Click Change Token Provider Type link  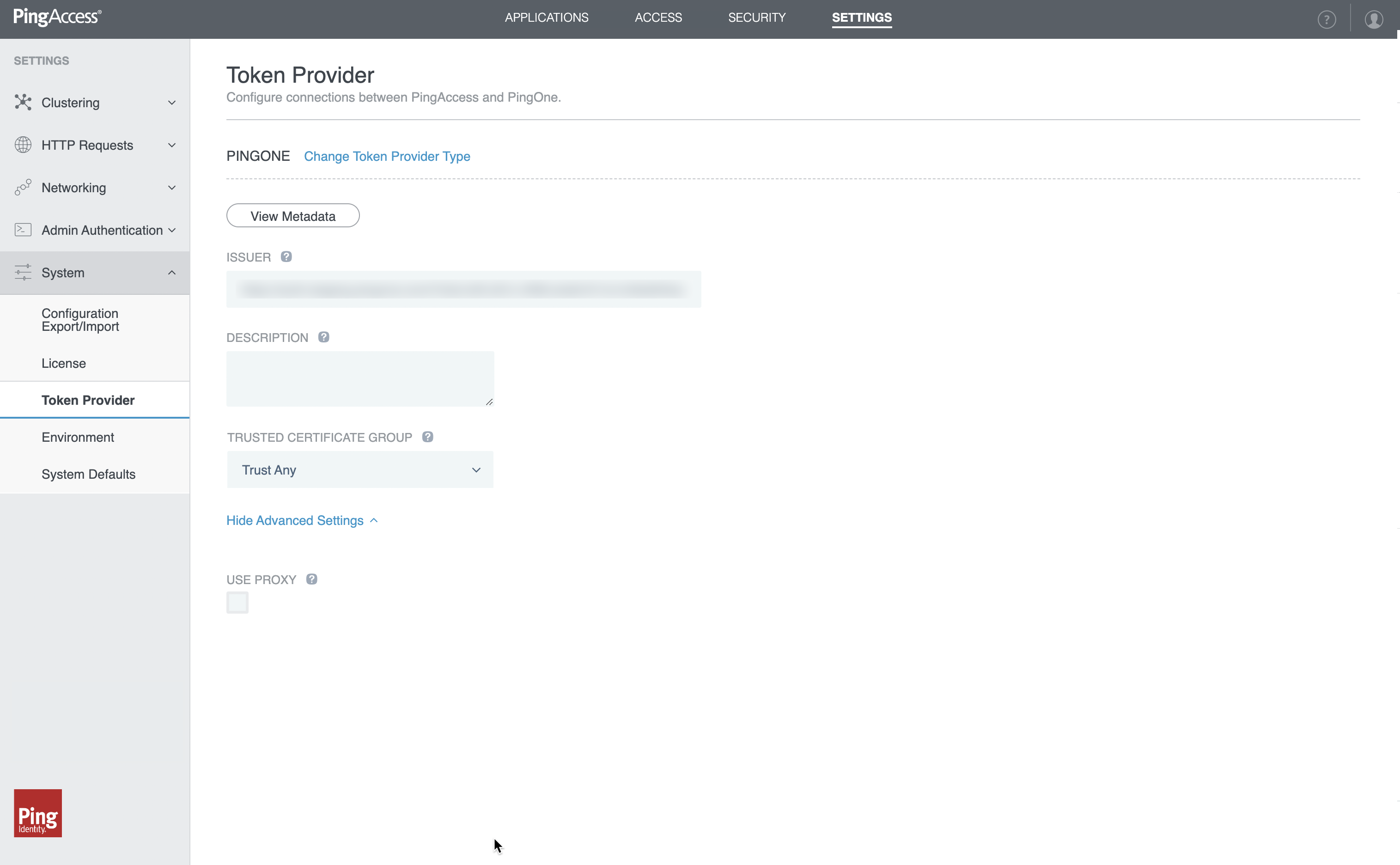387,156
